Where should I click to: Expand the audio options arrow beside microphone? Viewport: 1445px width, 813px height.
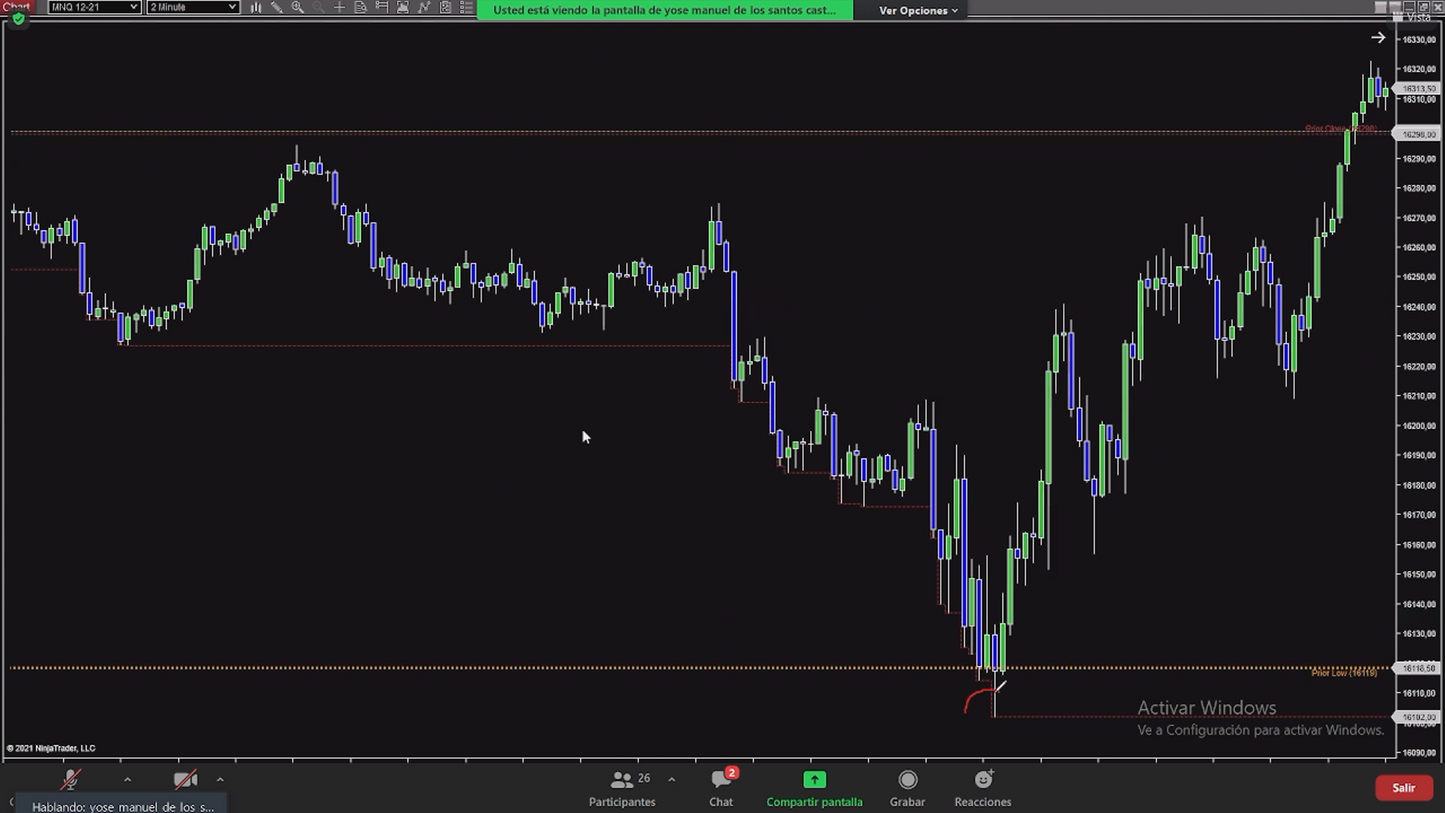click(127, 780)
